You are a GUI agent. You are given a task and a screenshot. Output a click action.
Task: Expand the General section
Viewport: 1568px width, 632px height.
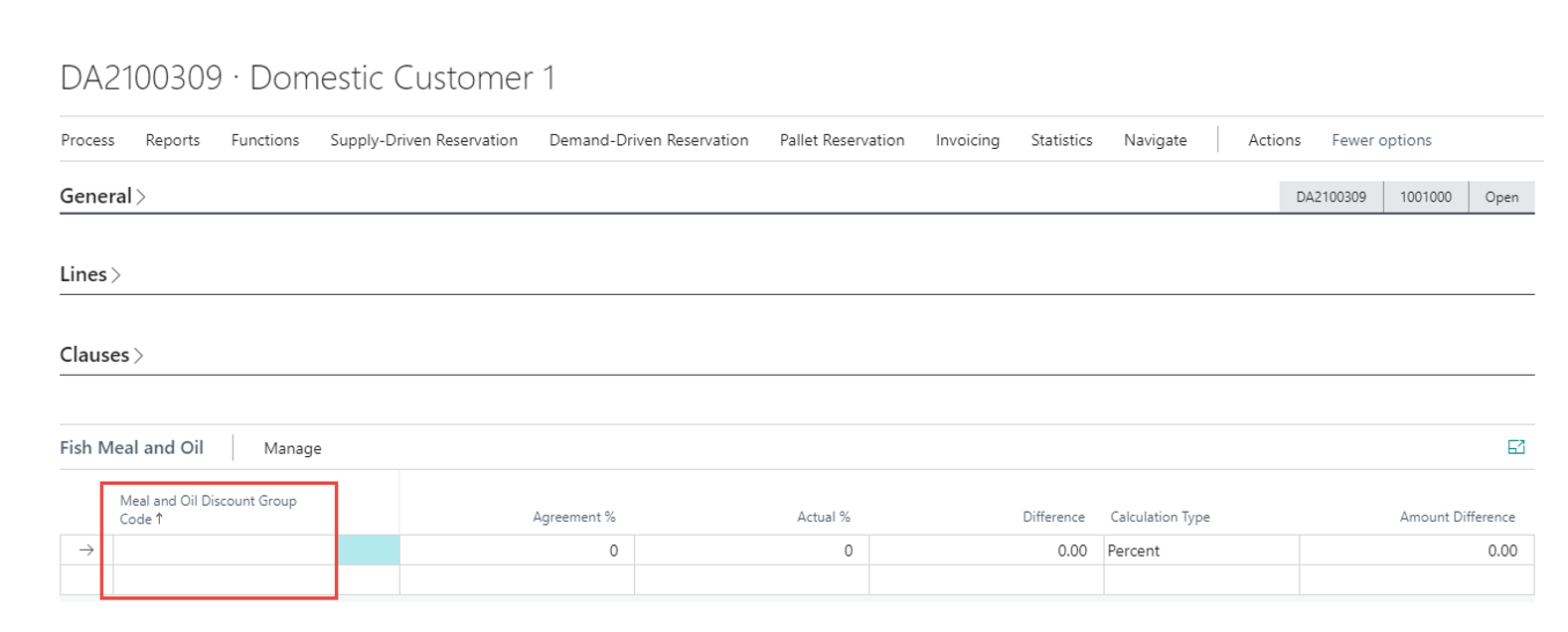tap(96, 197)
